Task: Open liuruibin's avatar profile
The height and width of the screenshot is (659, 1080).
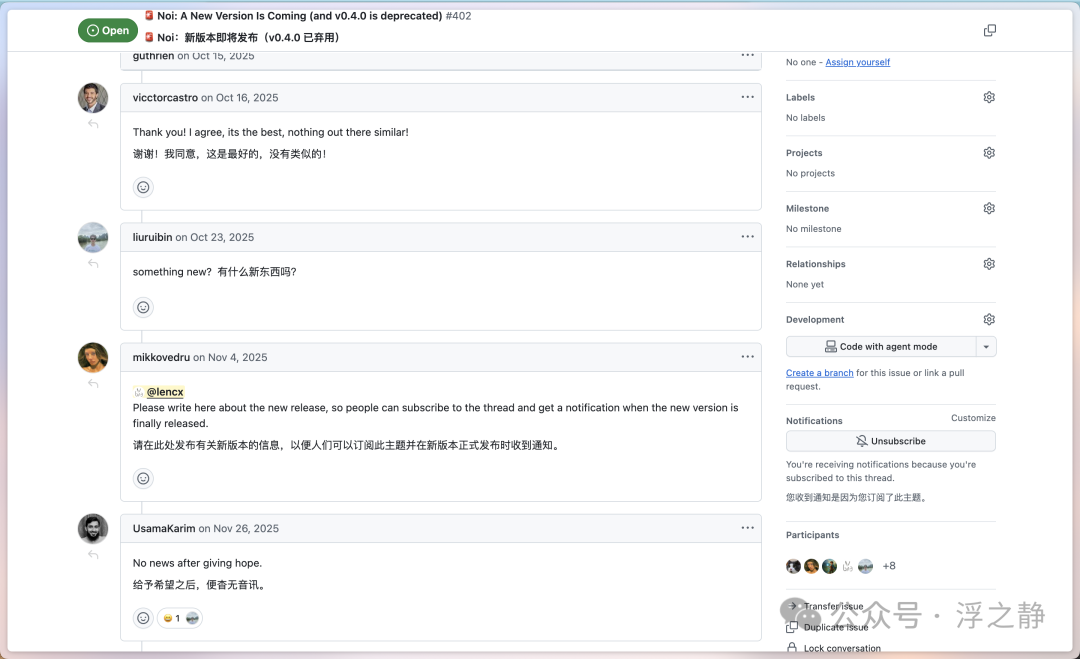Action: tap(93, 238)
